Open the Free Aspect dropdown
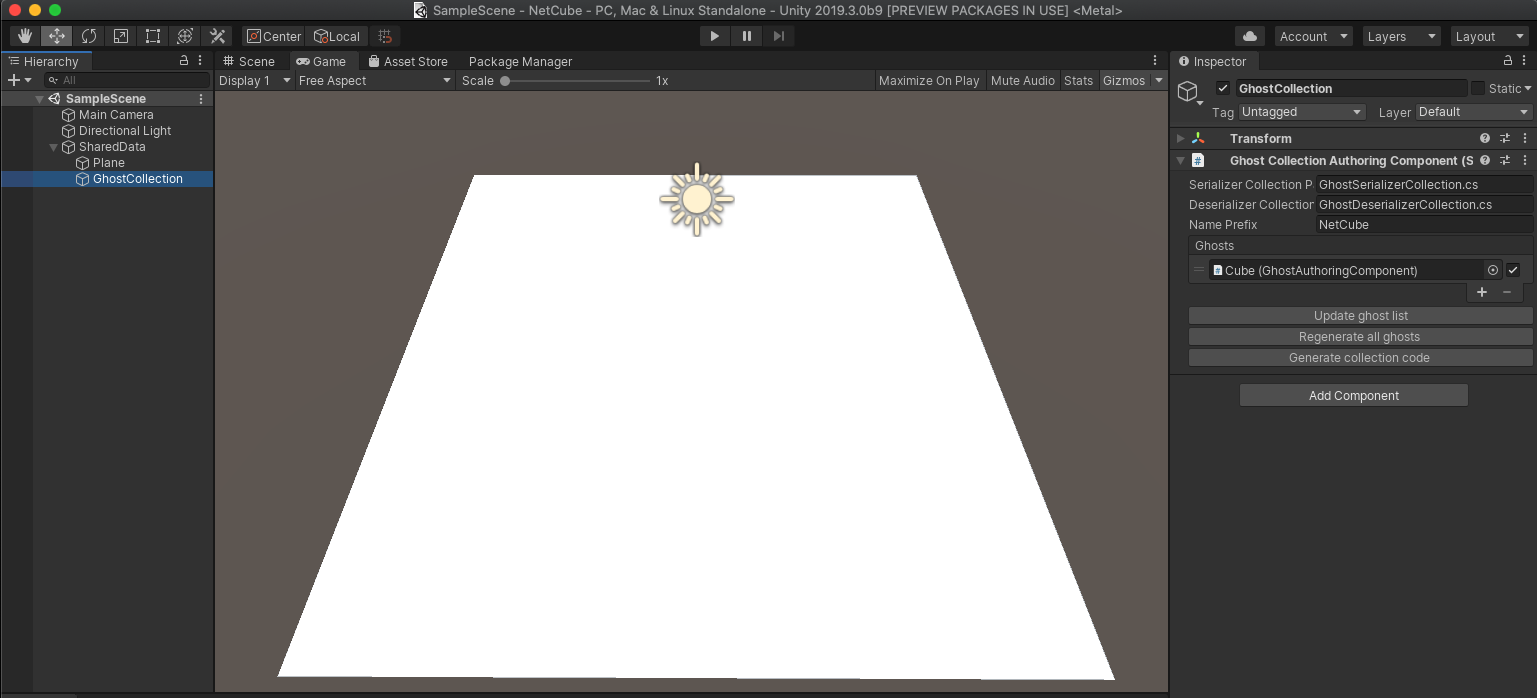This screenshot has width=1537, height=698. [375, 80]
